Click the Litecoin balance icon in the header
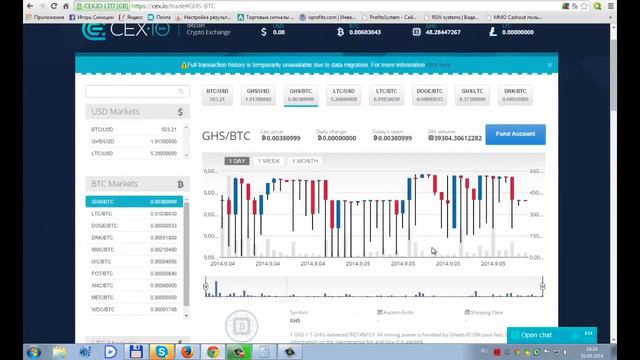Screen dimensions: 640x360 point(493,32)
